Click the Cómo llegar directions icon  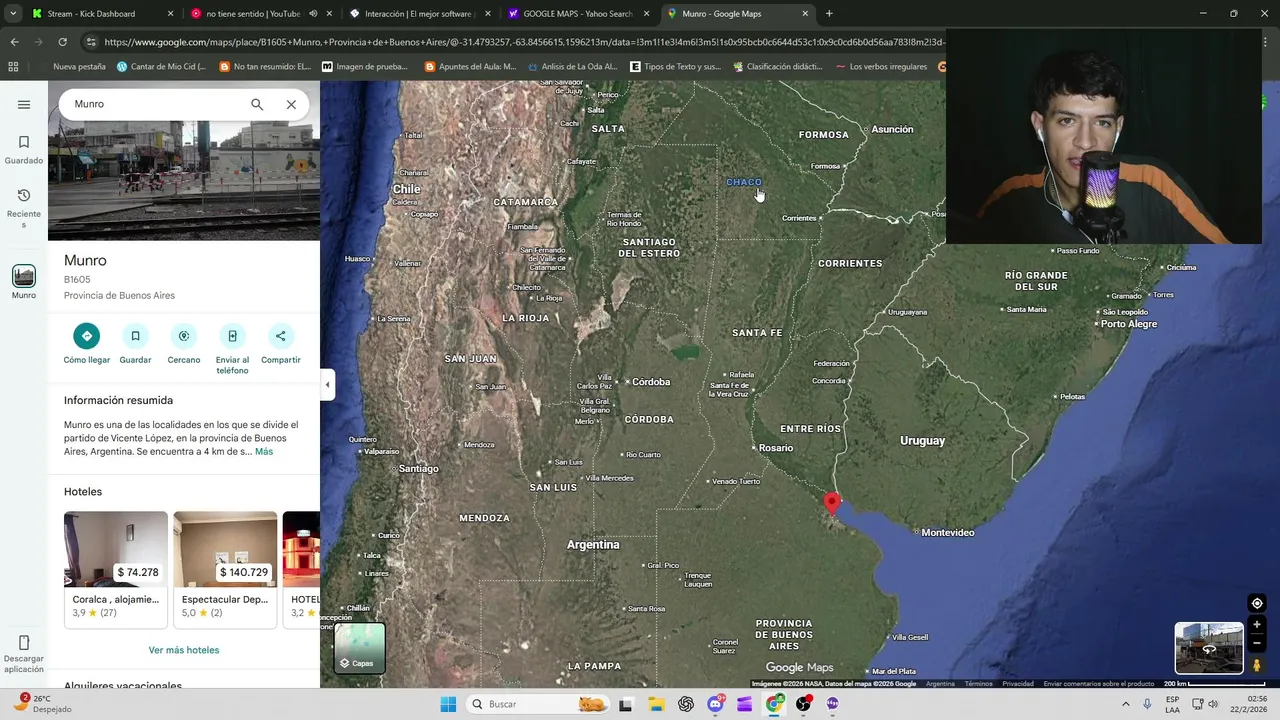[x=87, y=336]
